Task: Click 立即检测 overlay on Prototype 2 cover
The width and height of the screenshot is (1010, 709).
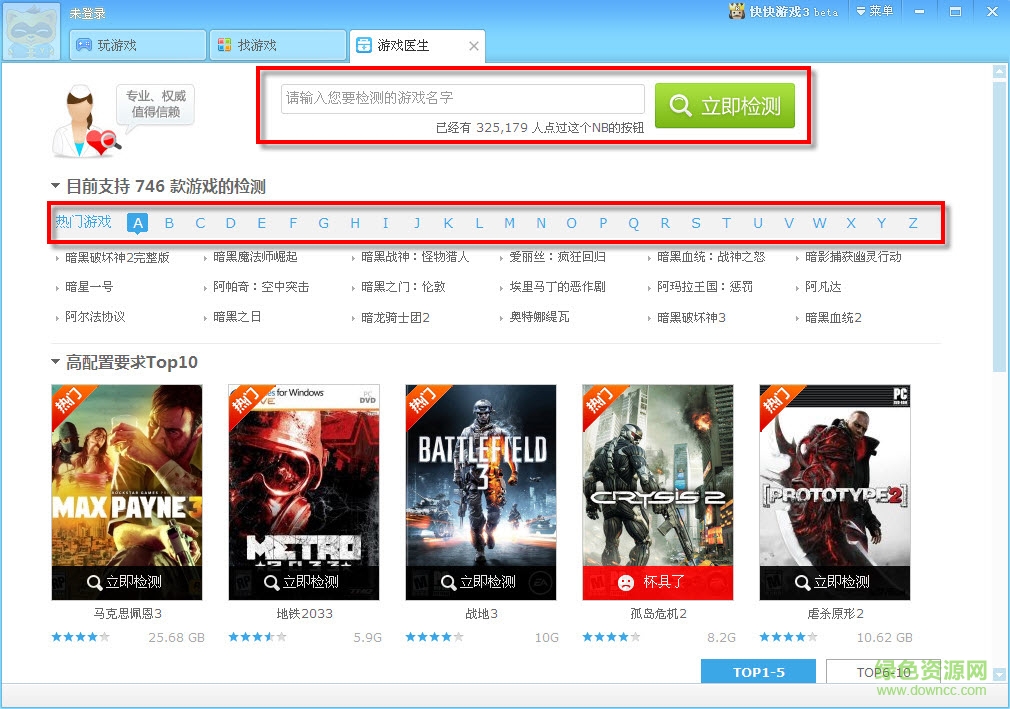Action: 834,582
